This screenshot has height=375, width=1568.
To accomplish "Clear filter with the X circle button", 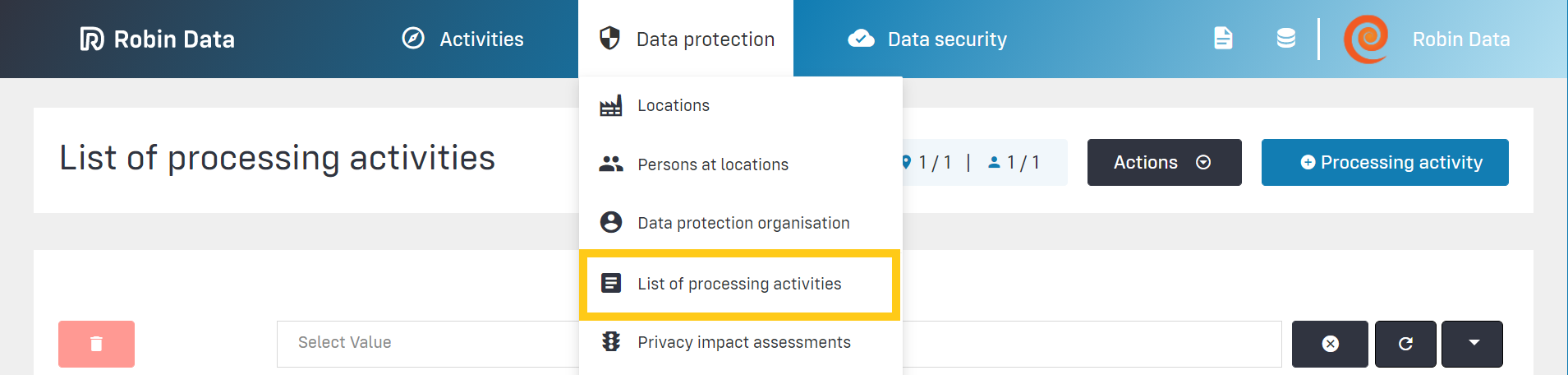I will click(1330, 344).
